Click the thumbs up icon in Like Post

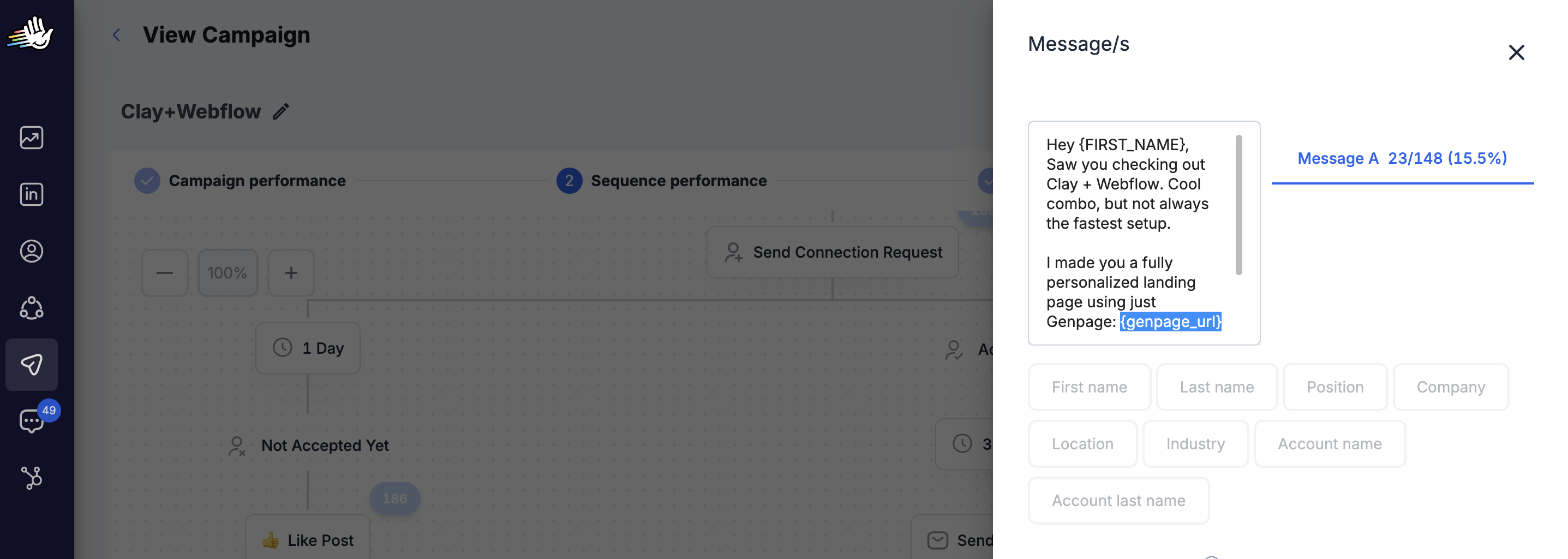coord(271,540)
